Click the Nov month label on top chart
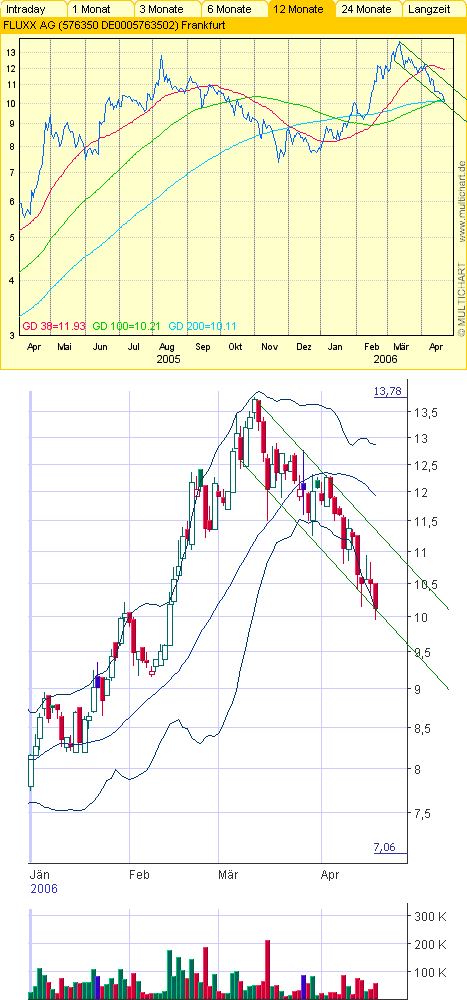Screen dimensions: 467x1000 [x=271, y=347]
